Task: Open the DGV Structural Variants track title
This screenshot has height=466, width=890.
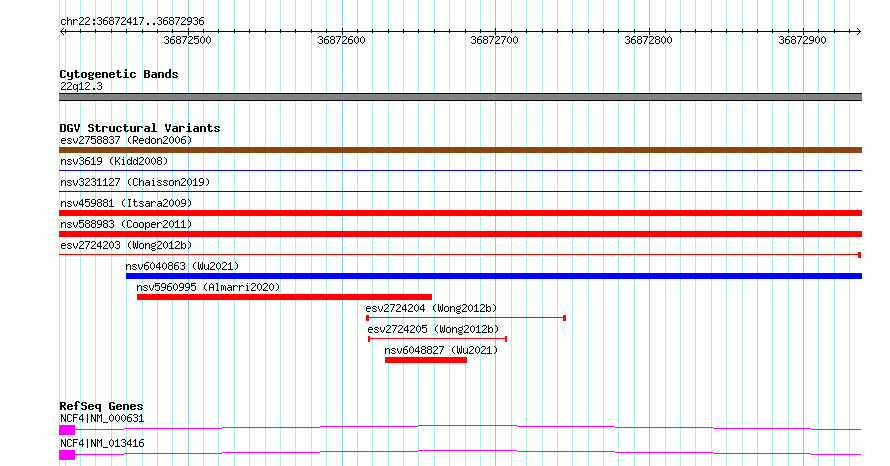Action: pyautogui.click(x=140, y=128)
